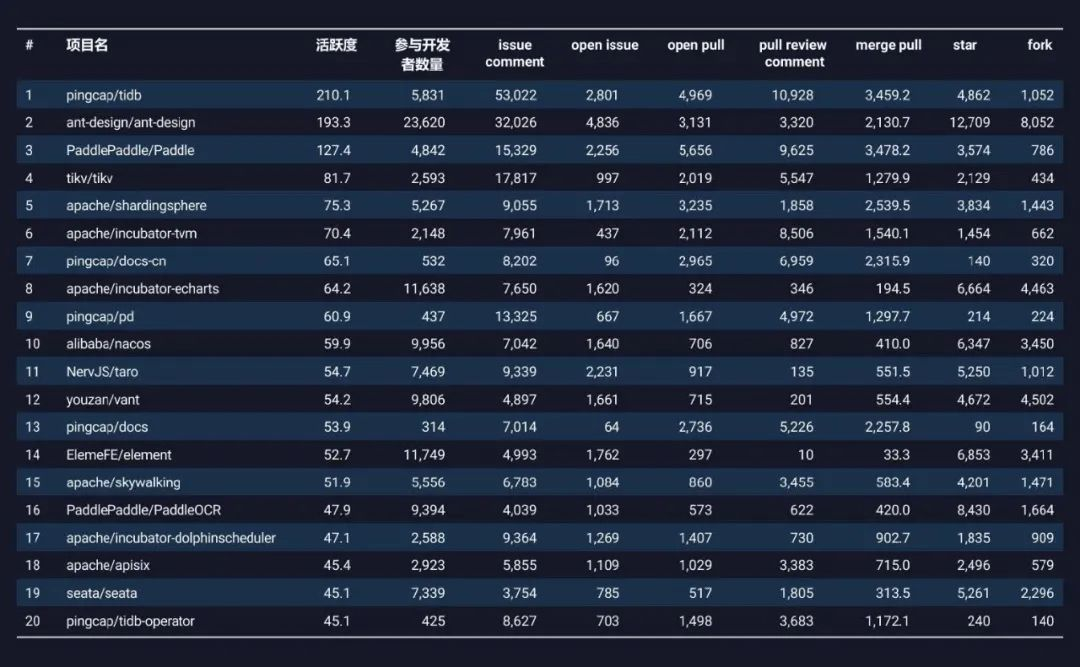This screenshot has width=1080, height=667.
Task: Select project name apache/incubator-echarts
Action: pyautogui.click(x=143, y=289)
